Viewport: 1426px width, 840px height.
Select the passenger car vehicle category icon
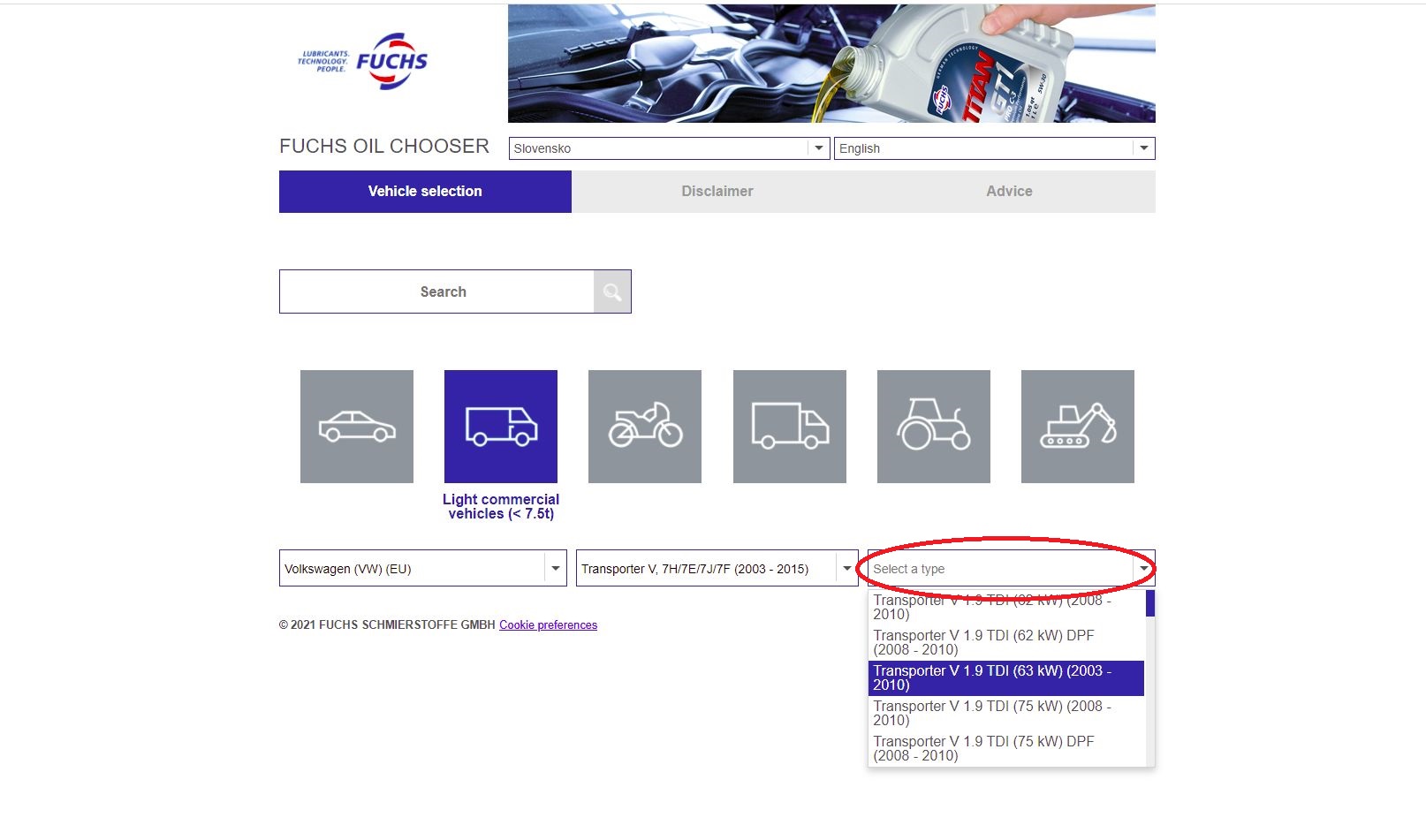pyautogui.click(x=357, y=427)
